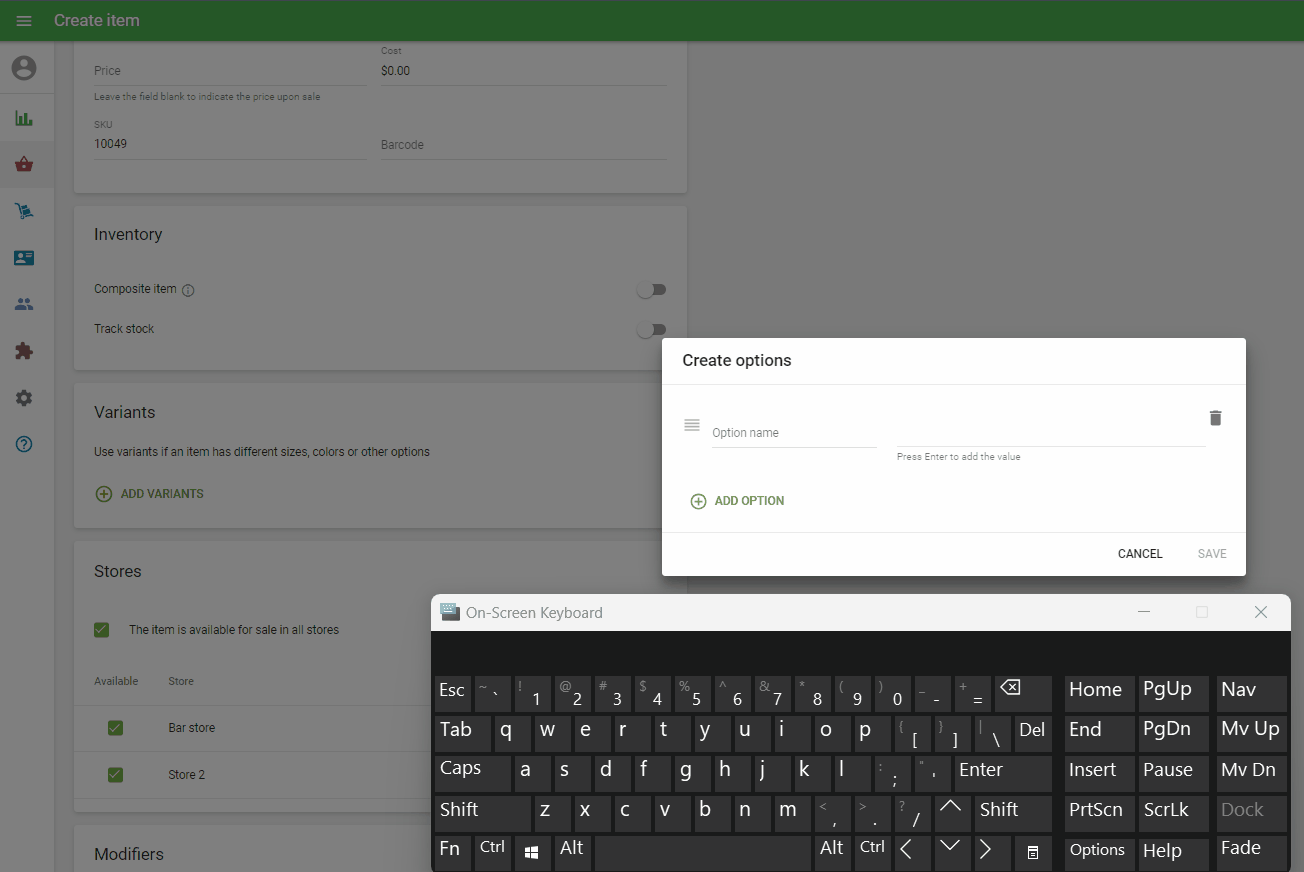Open the inventory management cart icon
Viewport: 1304px width, 872px height.
click(24, 211)
